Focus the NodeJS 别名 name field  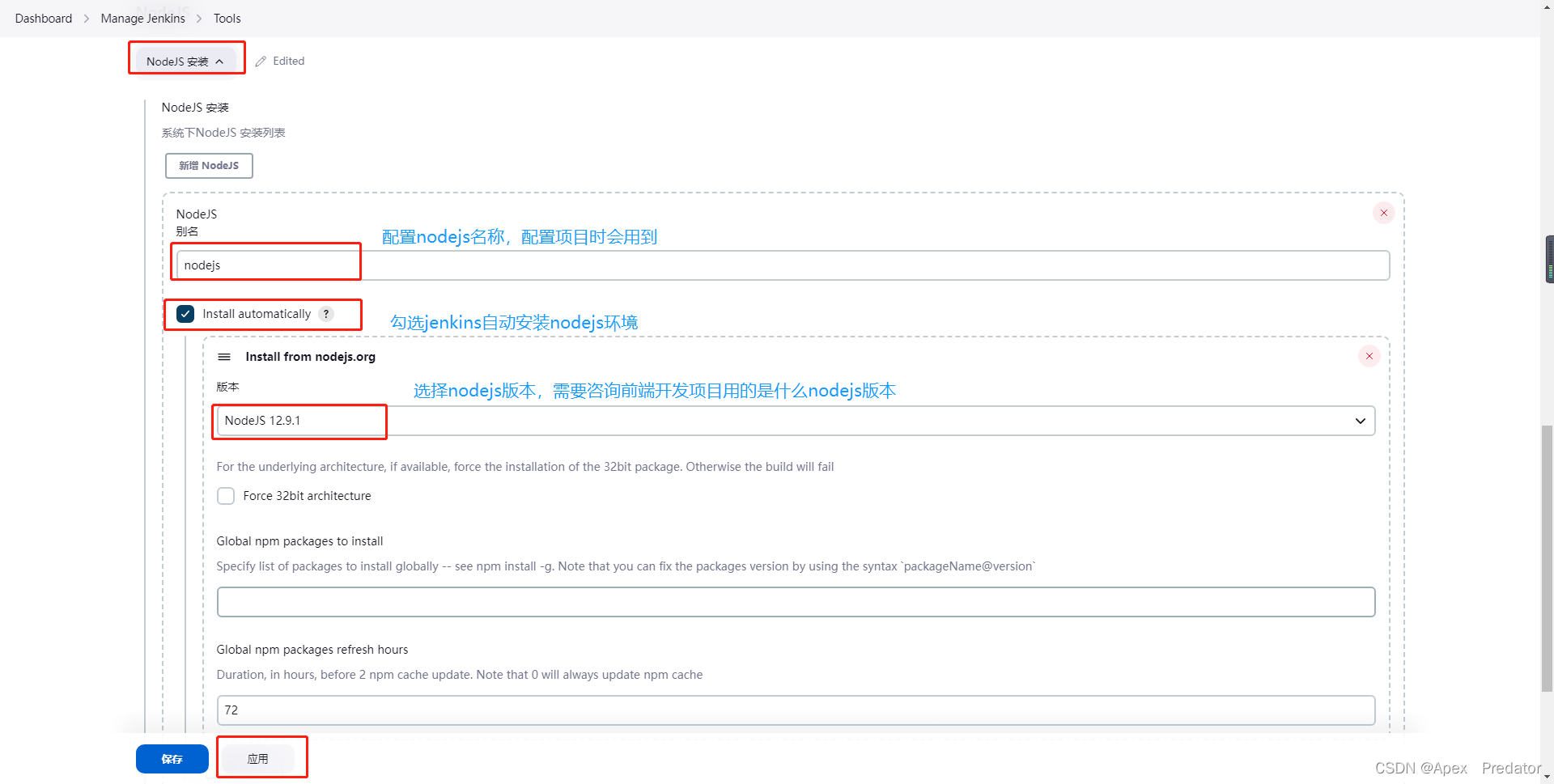pos(783,265)
